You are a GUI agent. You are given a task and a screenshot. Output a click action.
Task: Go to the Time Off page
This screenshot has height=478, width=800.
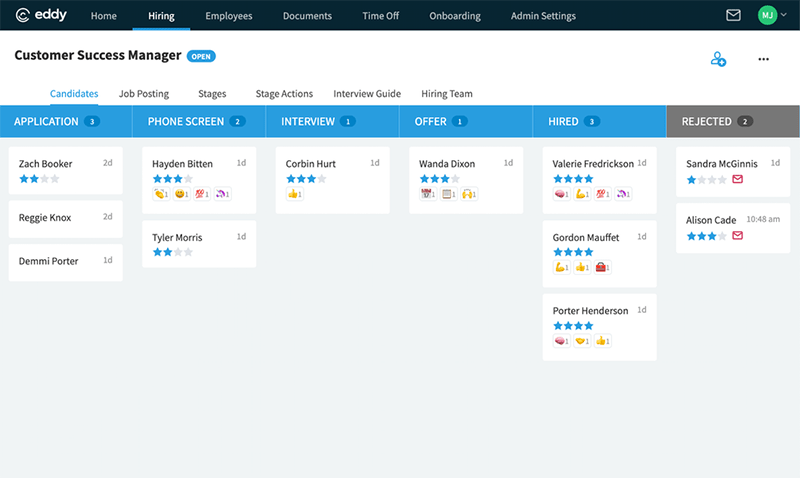pyautogui.click(x=378, y=16)
